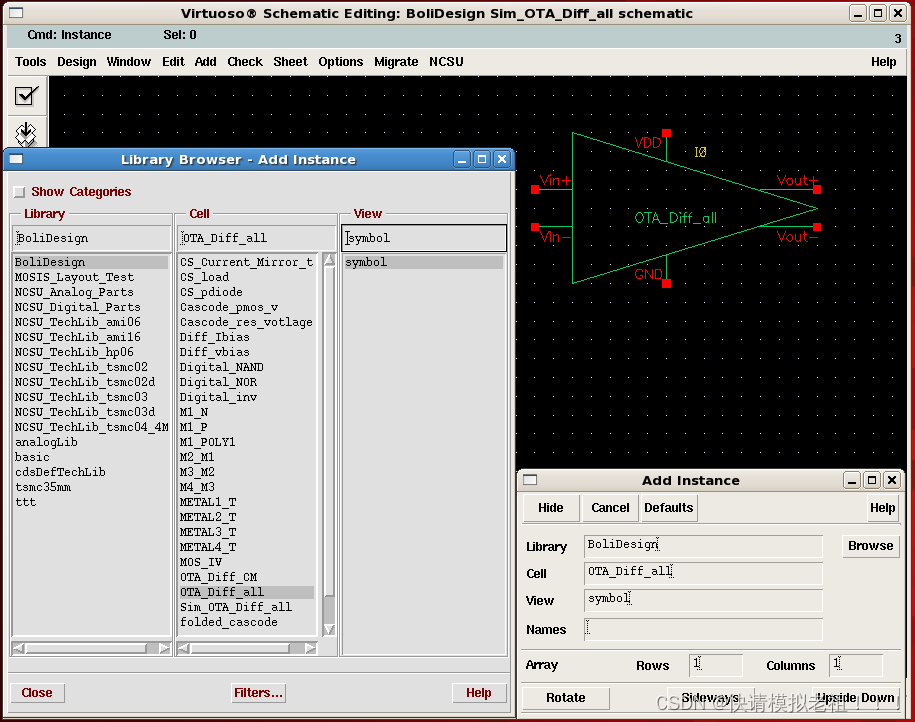Click Defaults in Add Instance dialog
This screenshot has height=722, width=915.
[669, 508]
